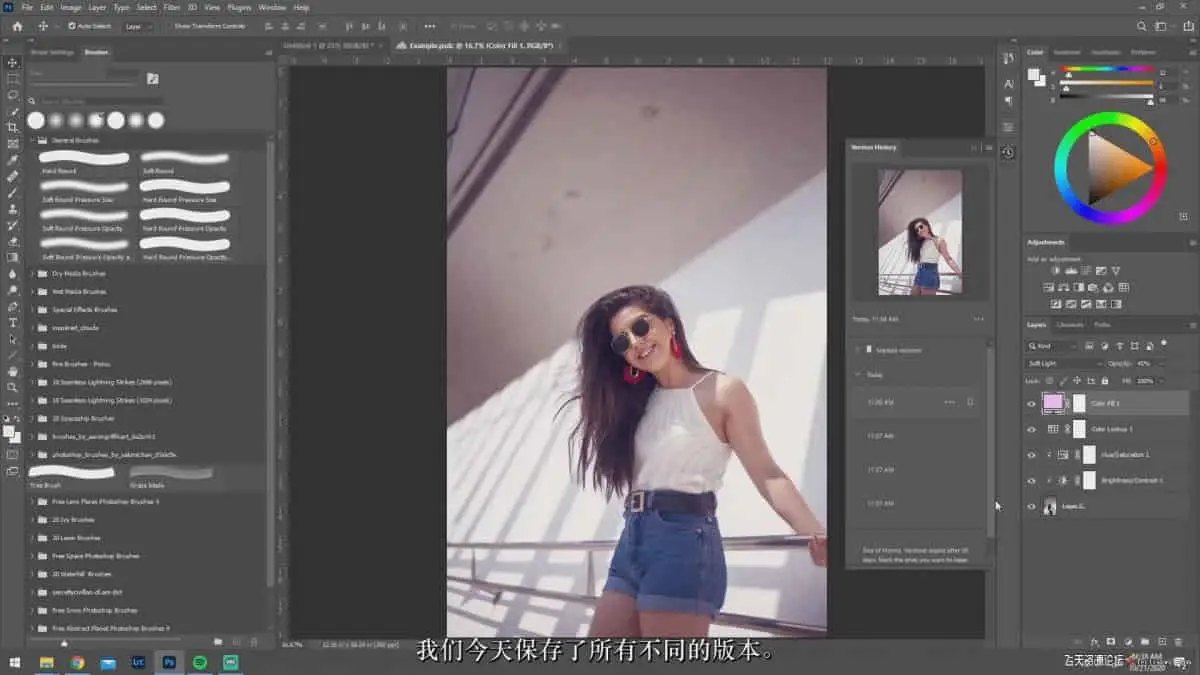The width and height of the screenshot is (1200, 675).
Task: Select the Horizontal Type tool
Action: point(13,322)
